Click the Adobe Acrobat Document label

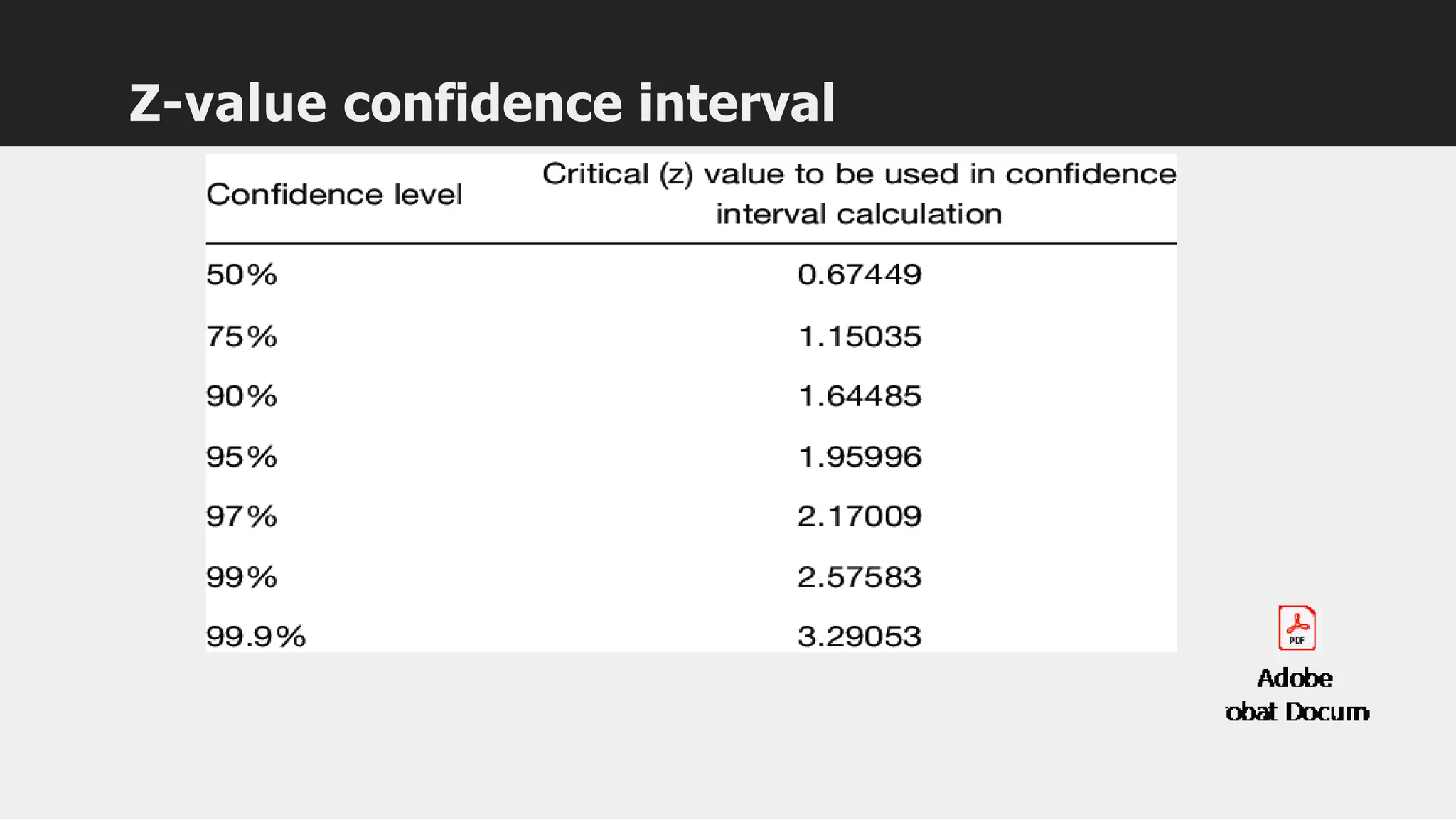tap(1297, 695)
